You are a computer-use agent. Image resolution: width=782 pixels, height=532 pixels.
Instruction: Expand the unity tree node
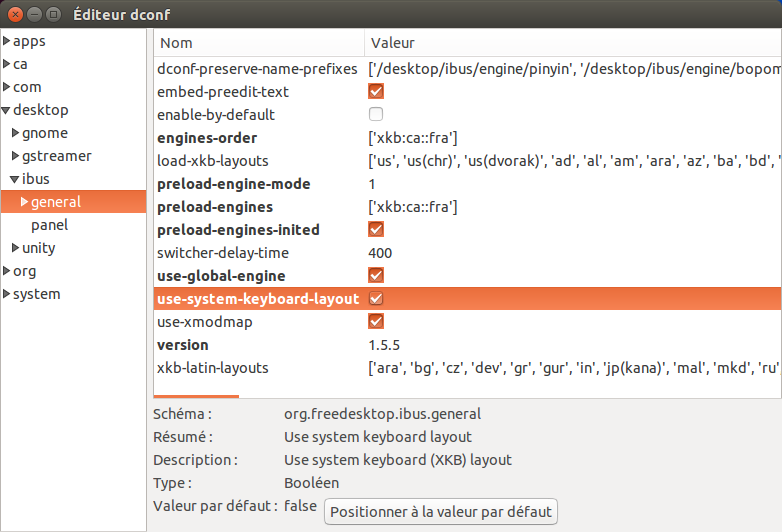(x=15, y=248)
